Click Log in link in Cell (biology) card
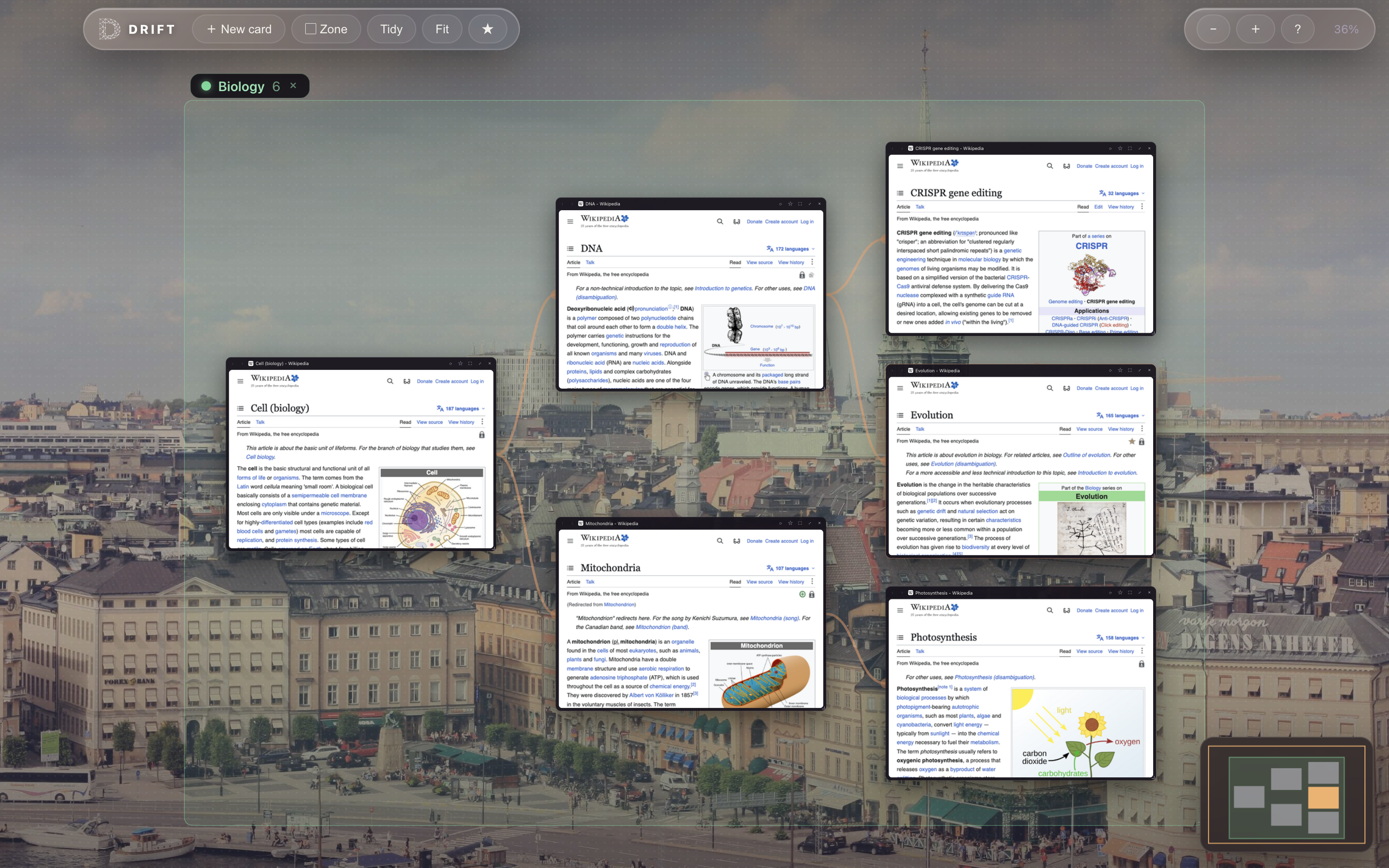 (x=477, y=381)
